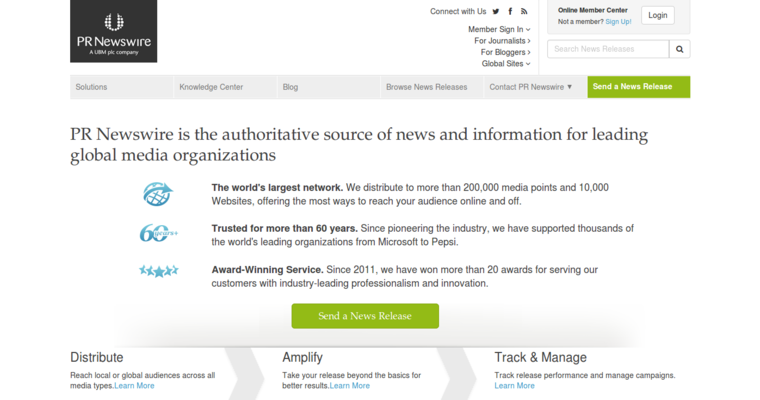Click the search magnifier button
Viewport: 760px width, 400px height.
pos(680,49)
